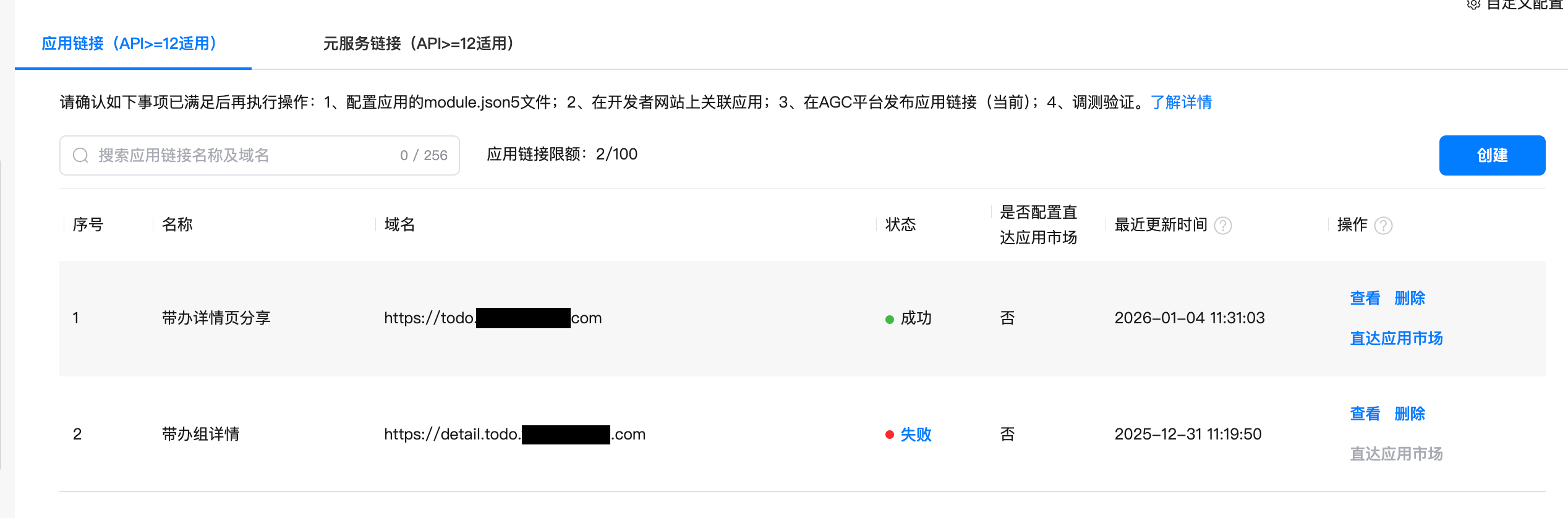The width and height of the screenshot is (1568, 518).
Task: Click help icon beside 最近更新时间 header
Action: 1223,226
